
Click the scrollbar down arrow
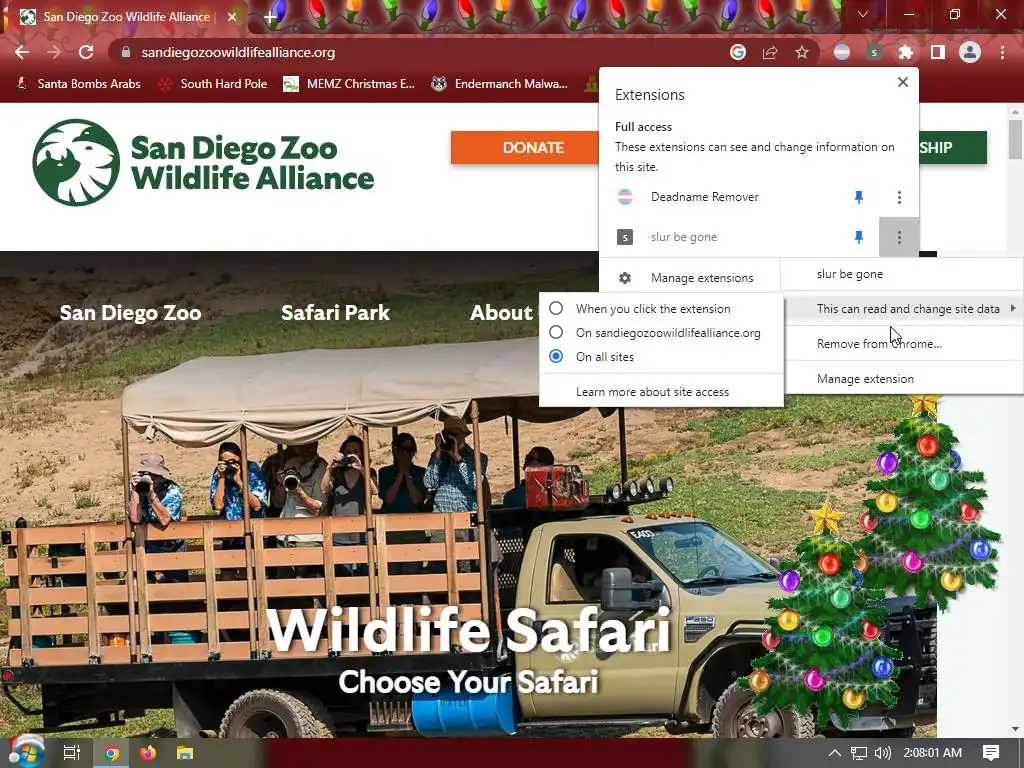click(1015, 729)
